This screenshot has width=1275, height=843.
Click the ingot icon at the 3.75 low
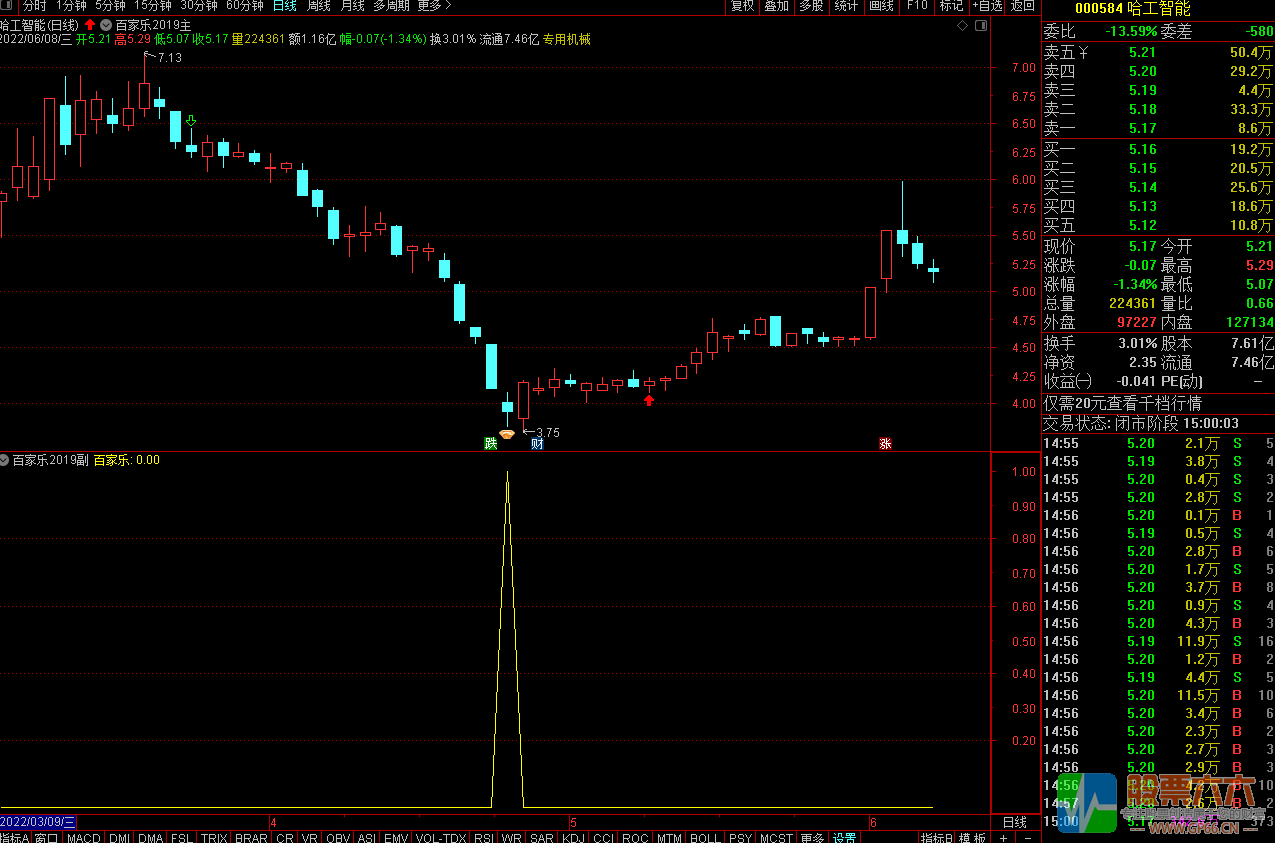click(x=507, y=434)
